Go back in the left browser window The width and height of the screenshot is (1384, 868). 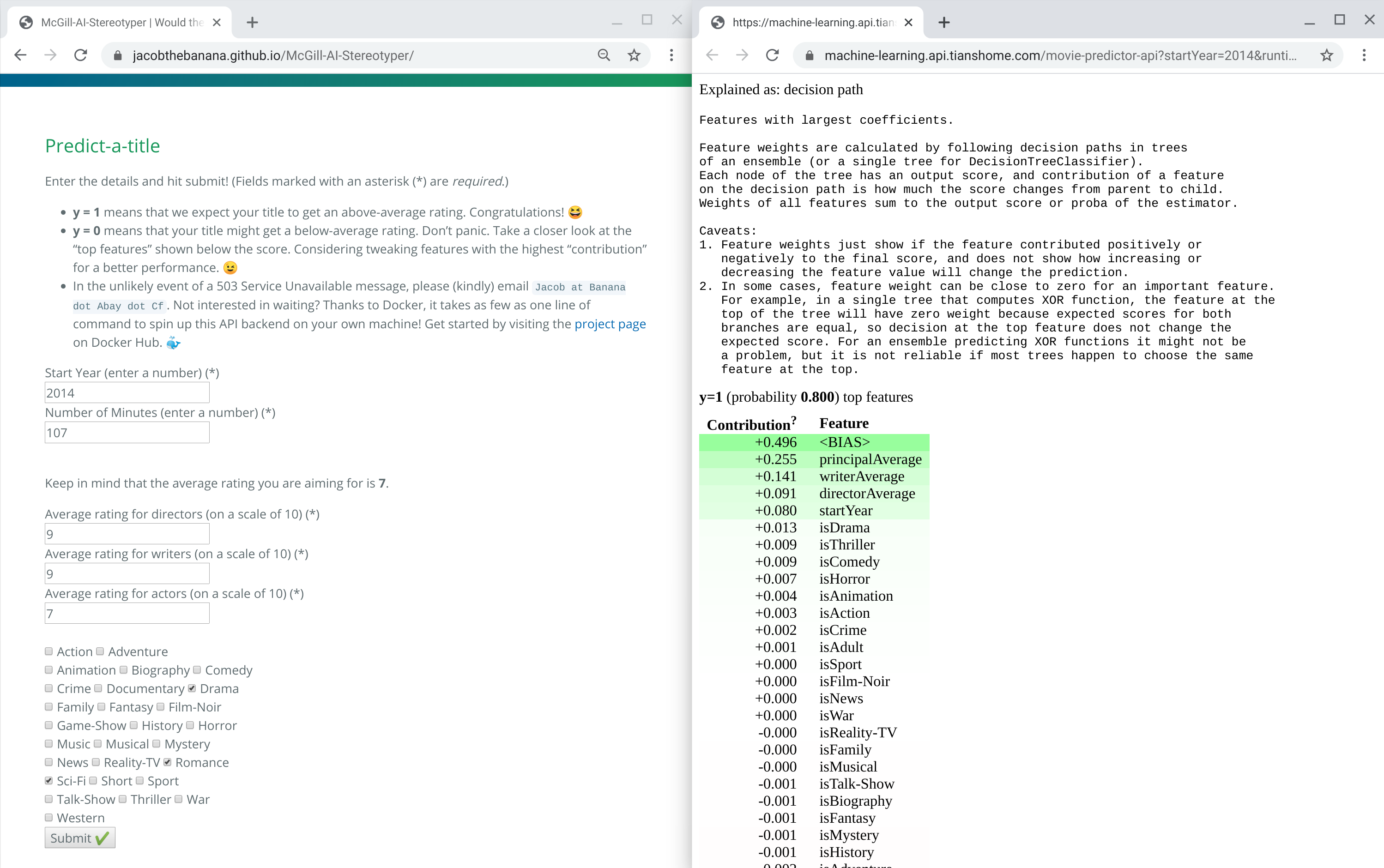click(21, 55)
